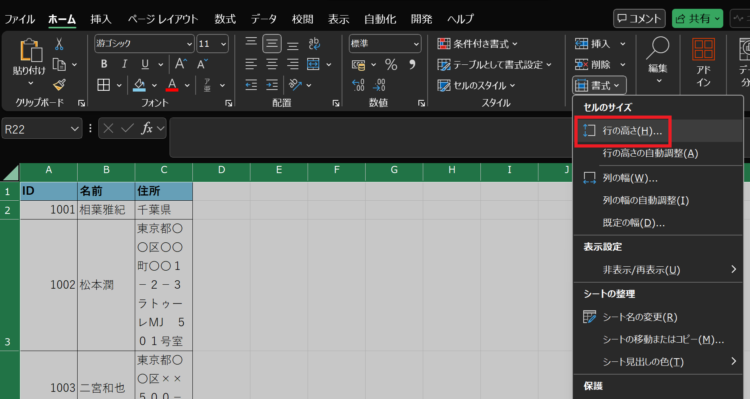The width and height of the screenshot is (750, 399).
Task: Open the ファイル tab
Action: click(x=20, y=19)
